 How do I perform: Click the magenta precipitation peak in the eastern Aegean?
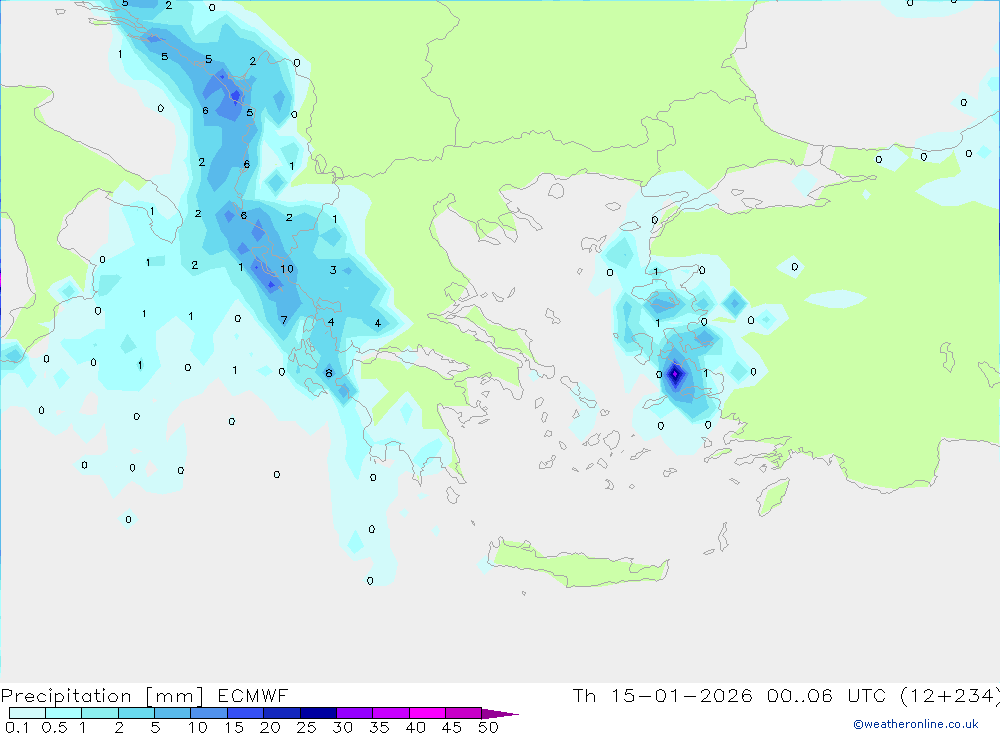pyautogui.click(x=675, y=374)
